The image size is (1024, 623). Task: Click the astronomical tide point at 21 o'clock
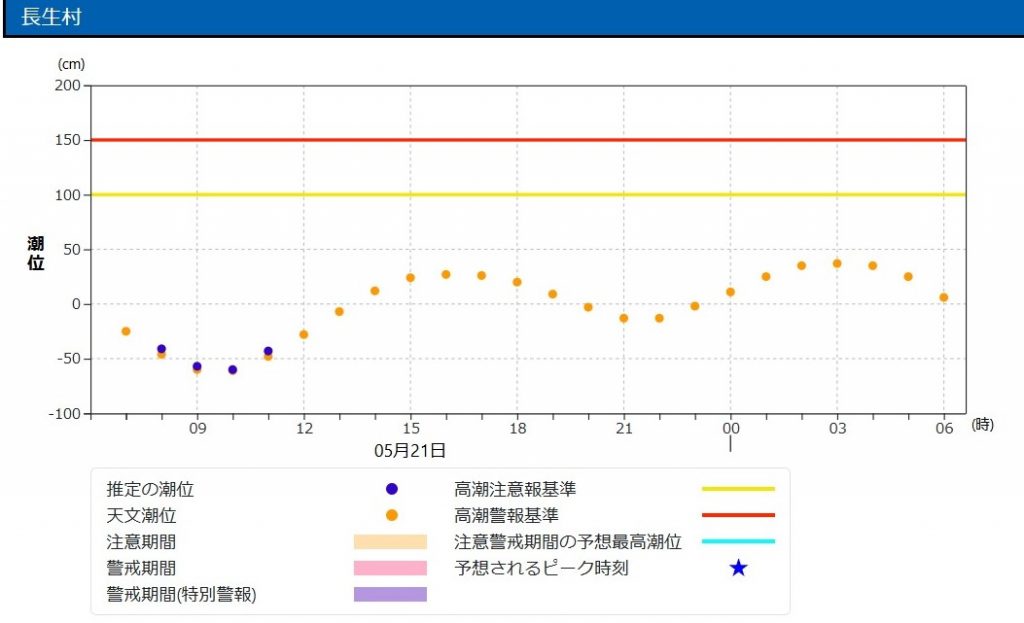coord(624,318)
